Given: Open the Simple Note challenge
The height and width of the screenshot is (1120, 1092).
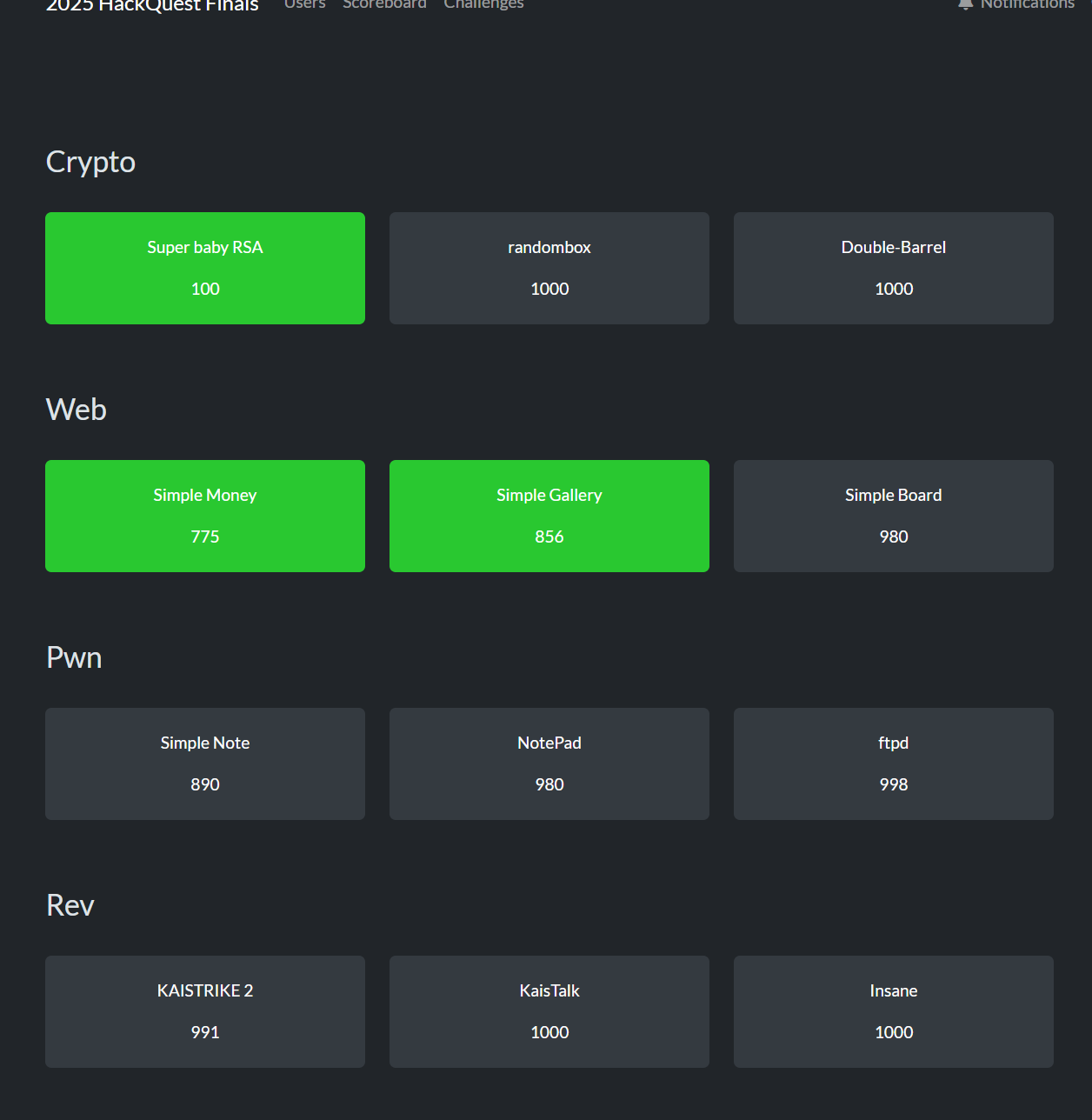Looking at the screenshot, I should [x=205, y=763].
